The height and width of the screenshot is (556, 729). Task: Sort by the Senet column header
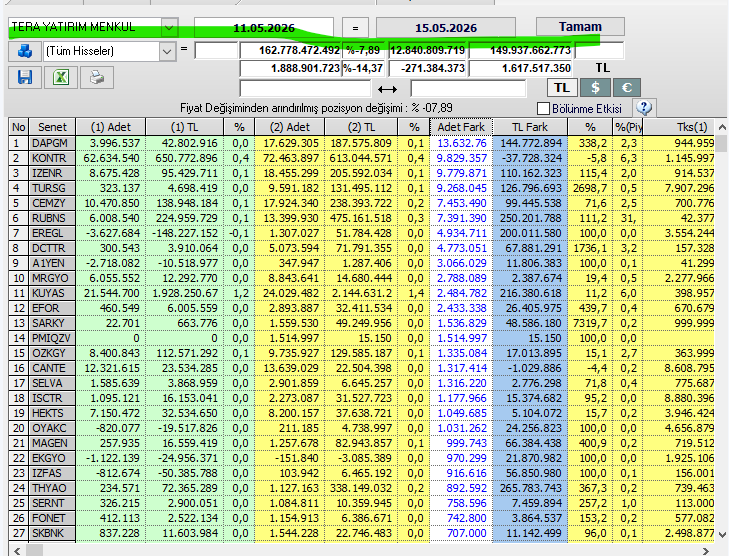52,127
